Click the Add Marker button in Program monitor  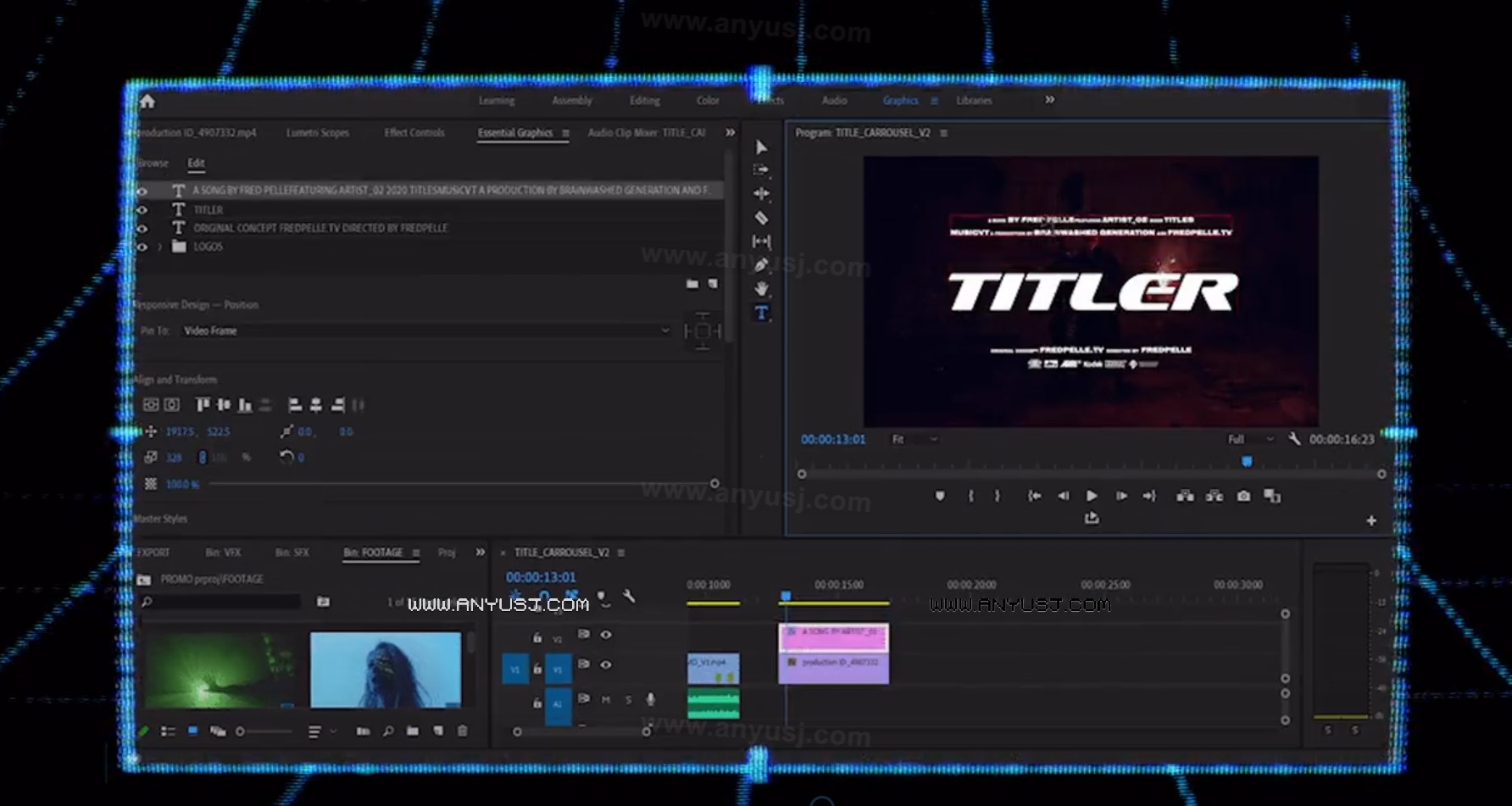(x=940, y=496)
